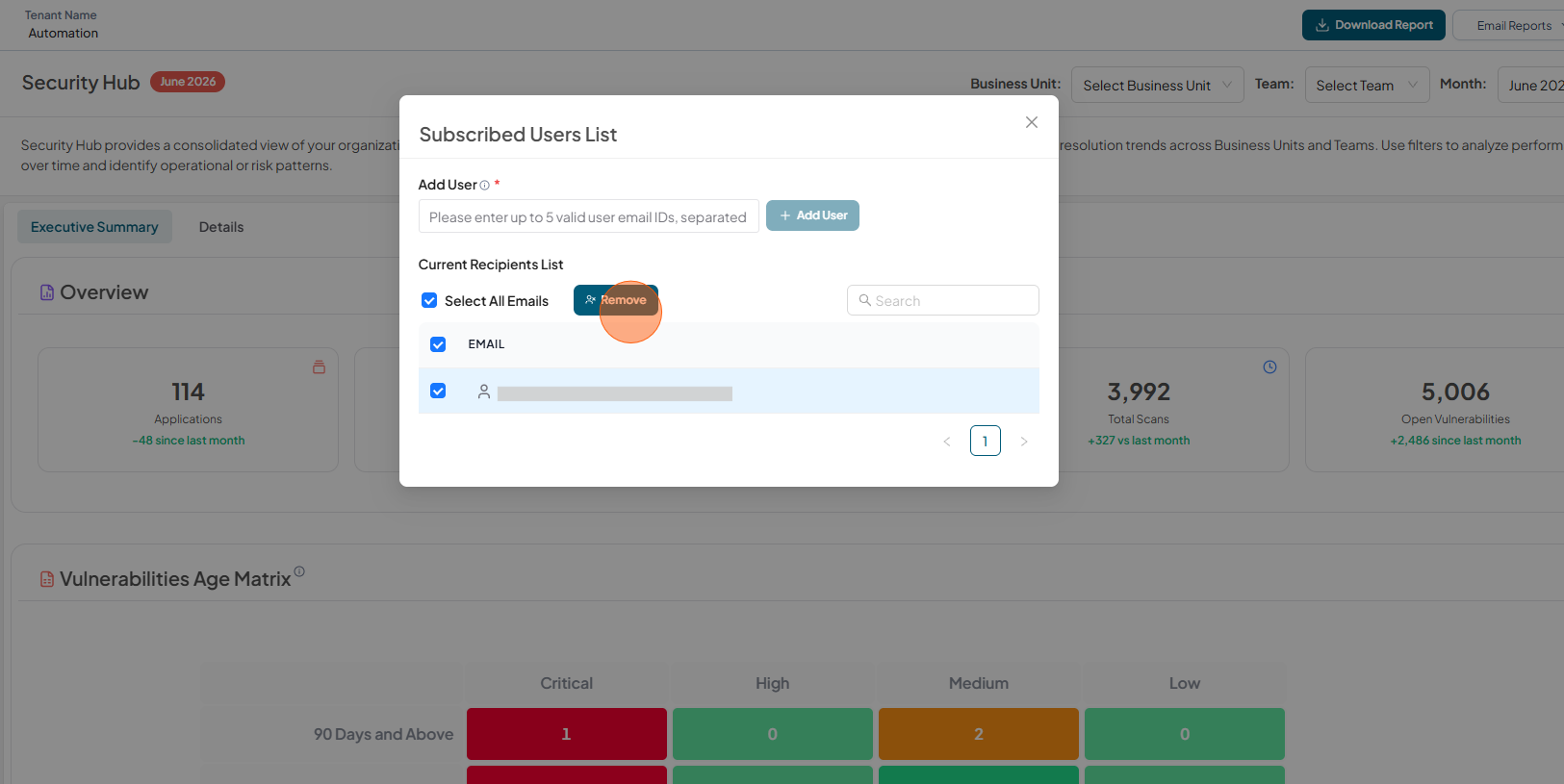Switch to the Details tab
The width and height of the screenshot is (1564, 784).
(221, 227)
